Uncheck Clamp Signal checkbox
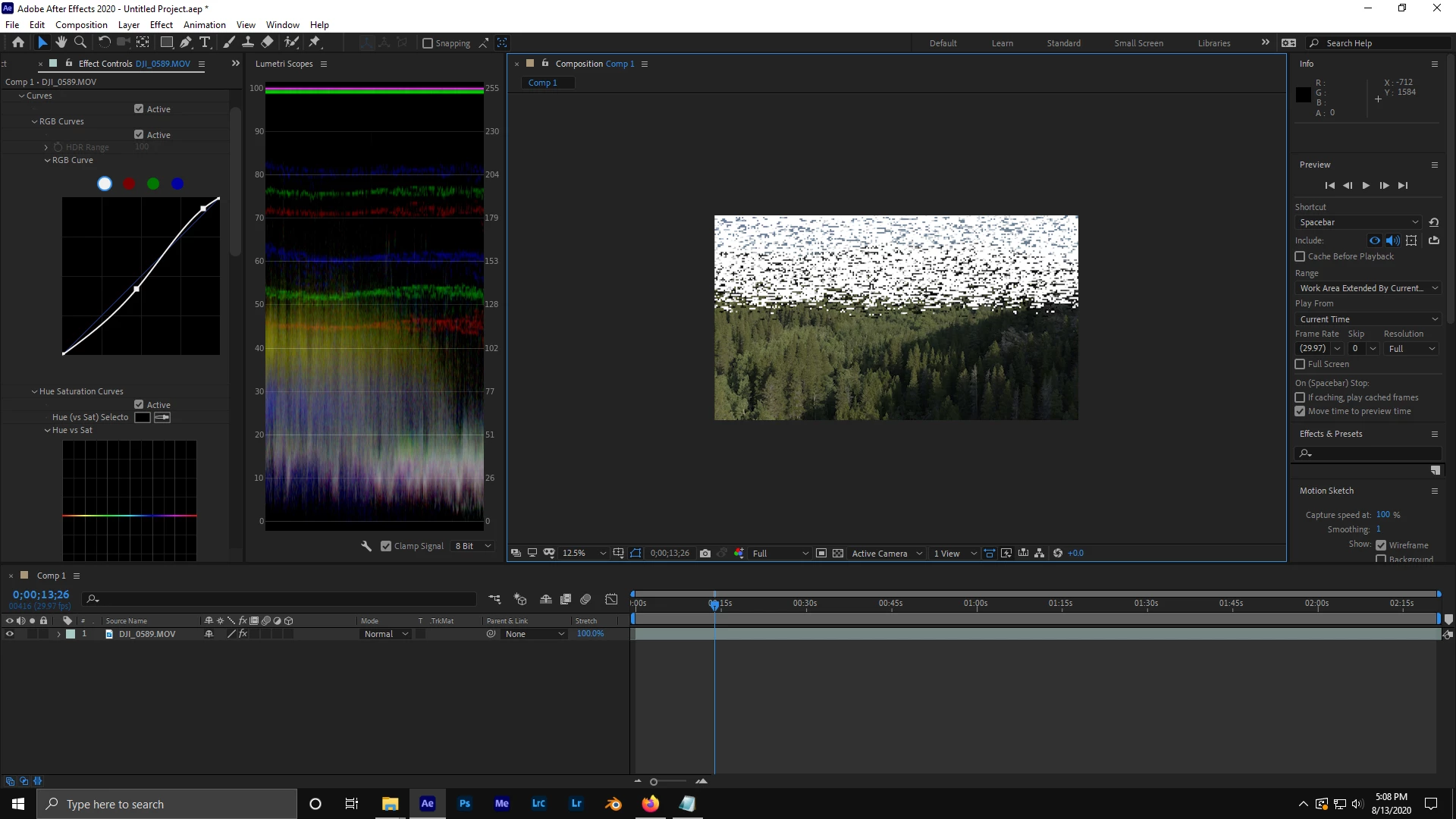Image resolution: width=1456 pixels, height=819 pixels. pos(386,546)
